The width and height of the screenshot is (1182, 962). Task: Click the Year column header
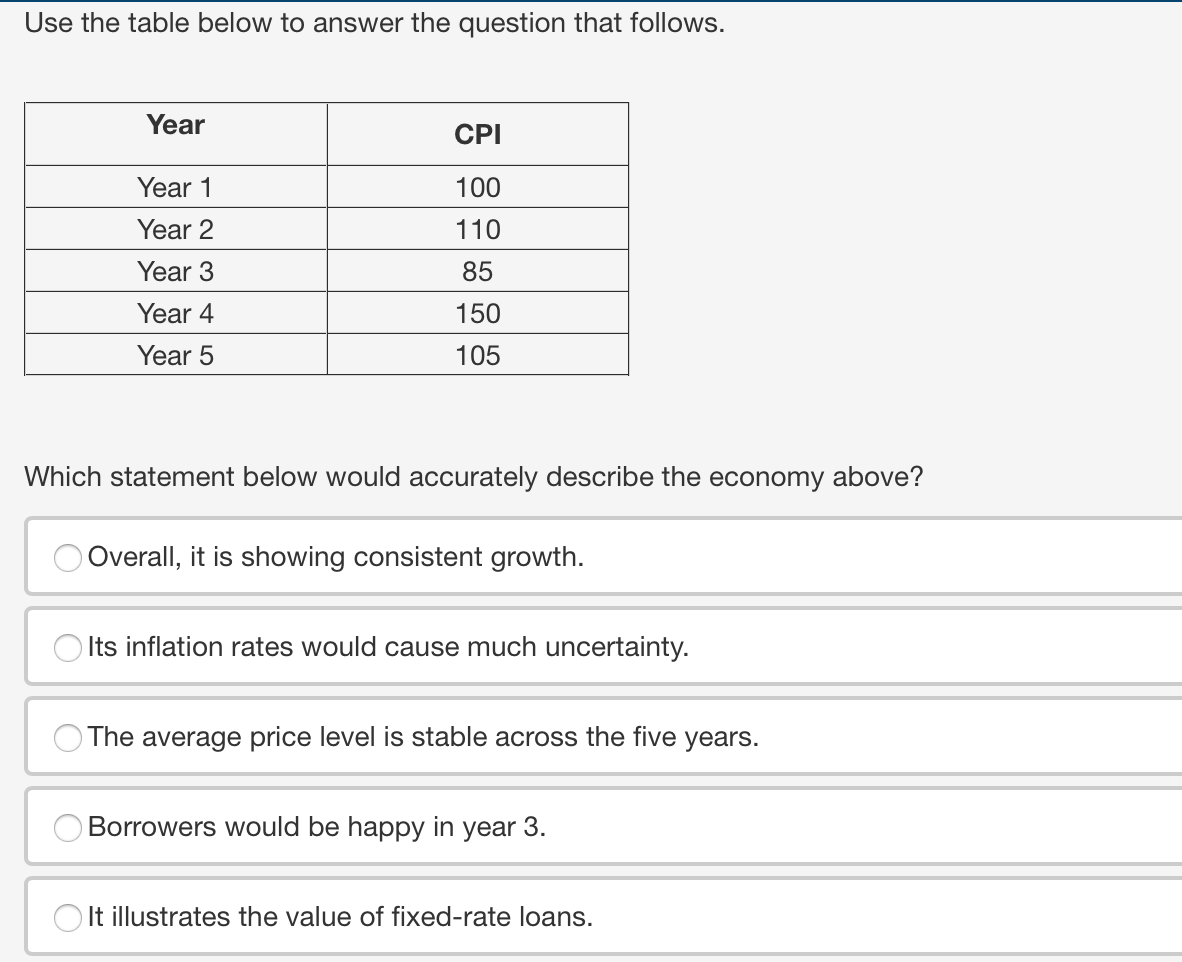tap(175, 125)
